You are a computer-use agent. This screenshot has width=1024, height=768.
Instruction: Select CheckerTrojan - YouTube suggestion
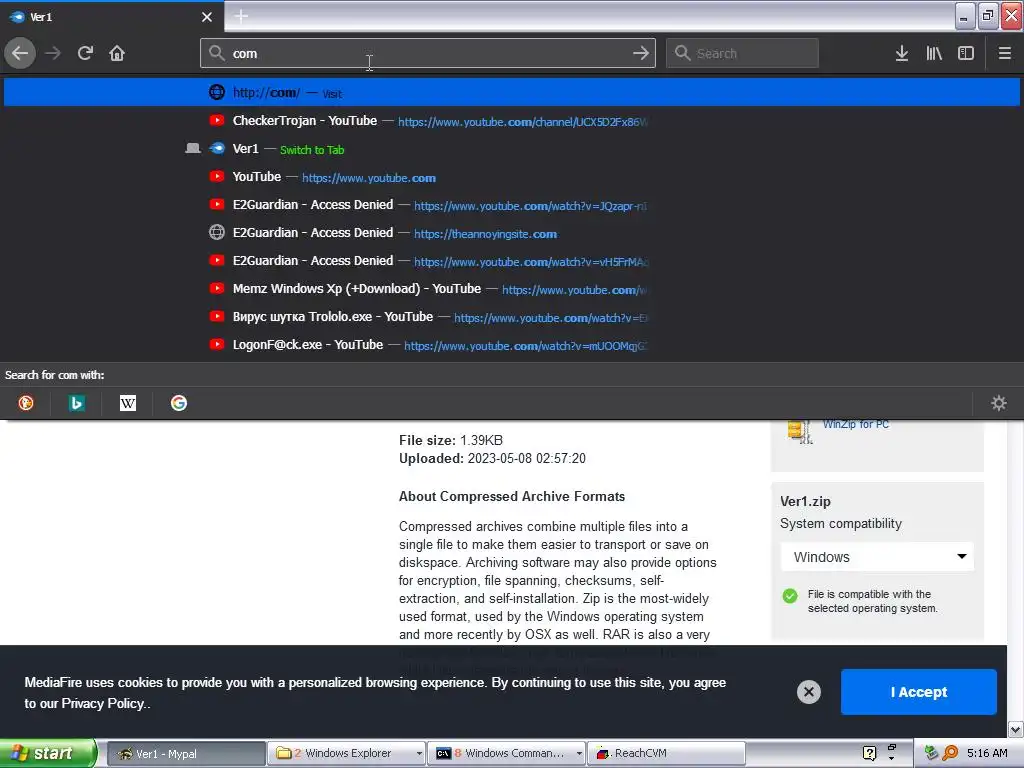[512, 121]
